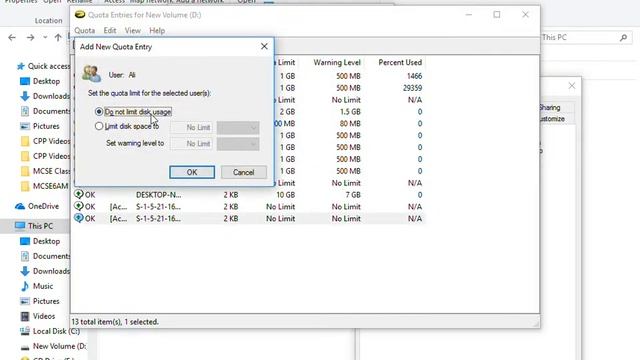Image resolution: width=640 pixels, height=360 pixels.
Task: Minimize the Quota Entries window
Action: pos(469,15)
